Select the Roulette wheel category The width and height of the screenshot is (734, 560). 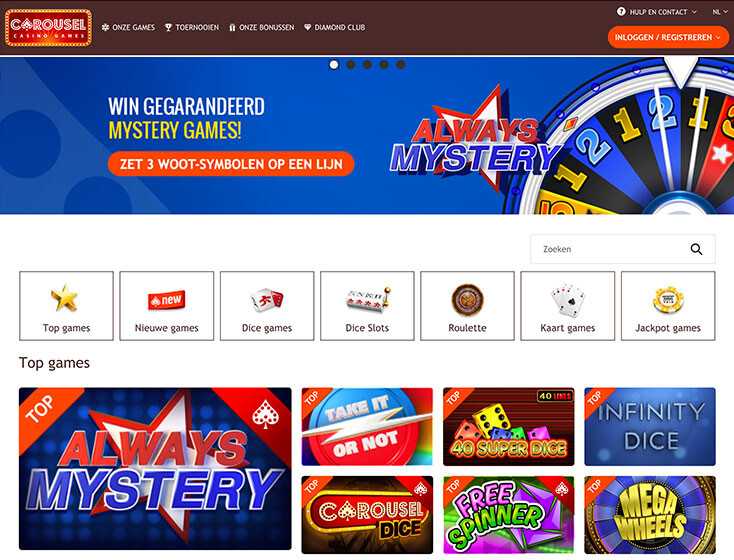tap(467, 306)
